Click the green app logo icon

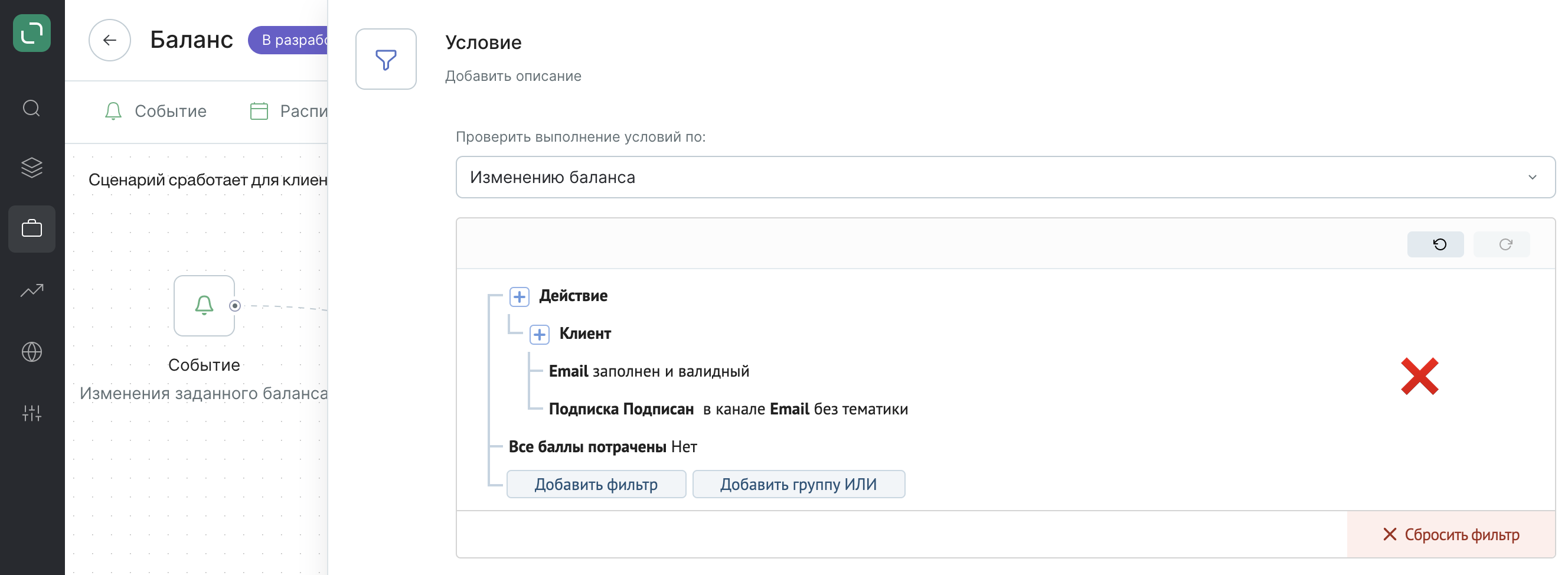(x=32, y=34)
